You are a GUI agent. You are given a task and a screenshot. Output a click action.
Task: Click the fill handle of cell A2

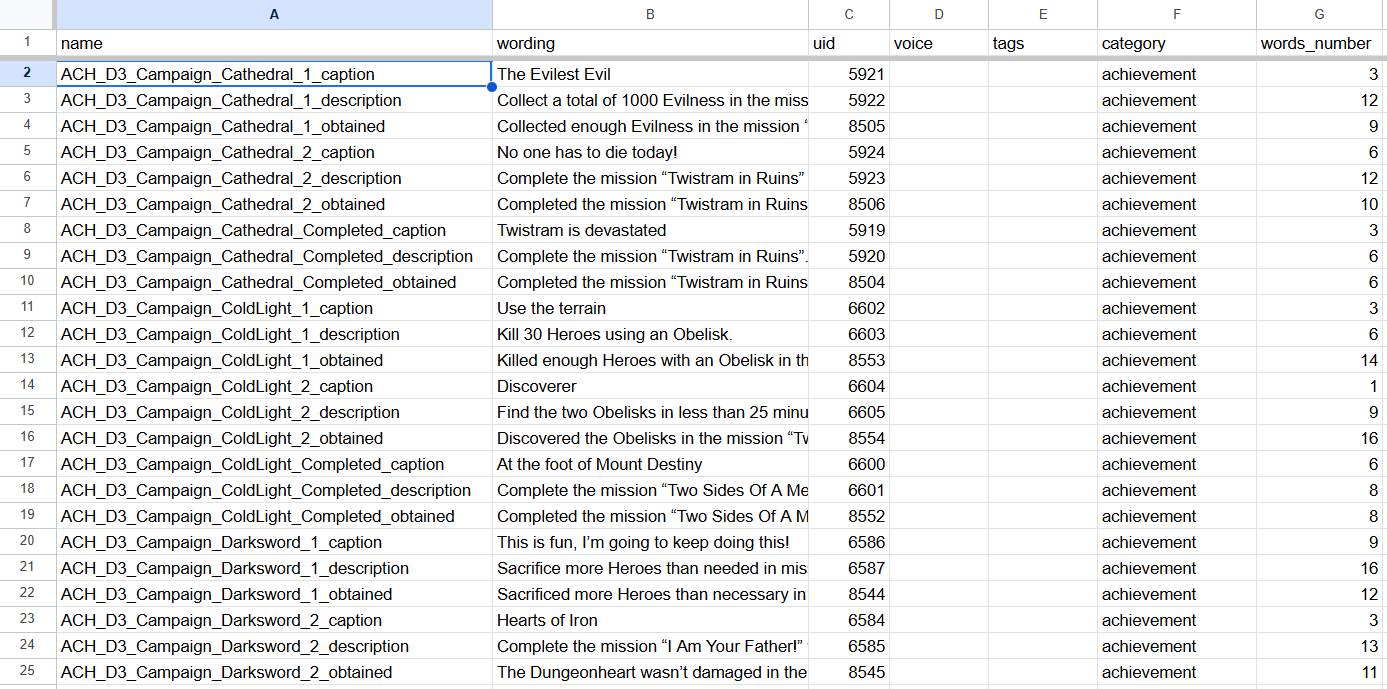click(x=492, y=87)
